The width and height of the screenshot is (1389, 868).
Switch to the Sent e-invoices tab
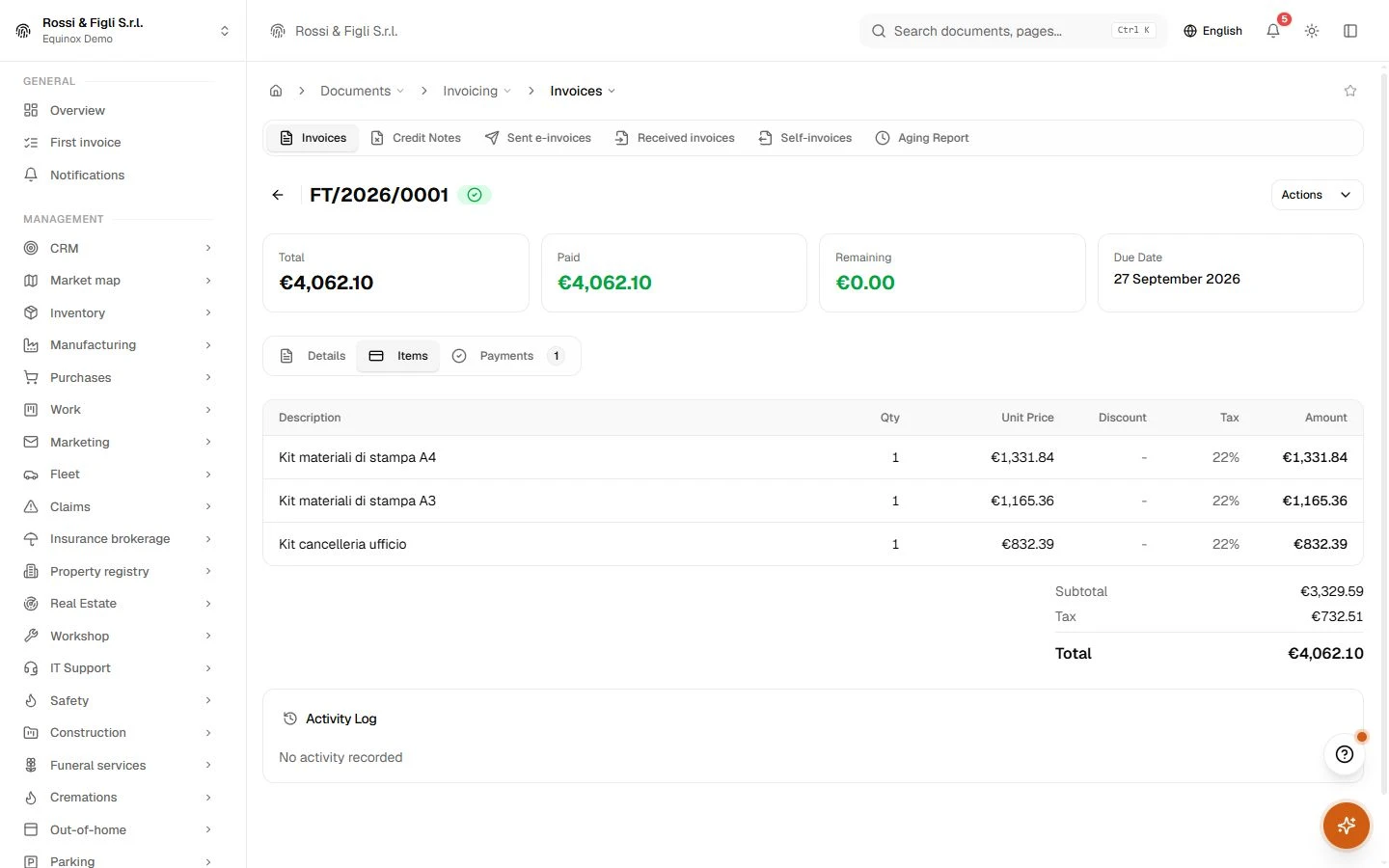[x=538, y=138]
